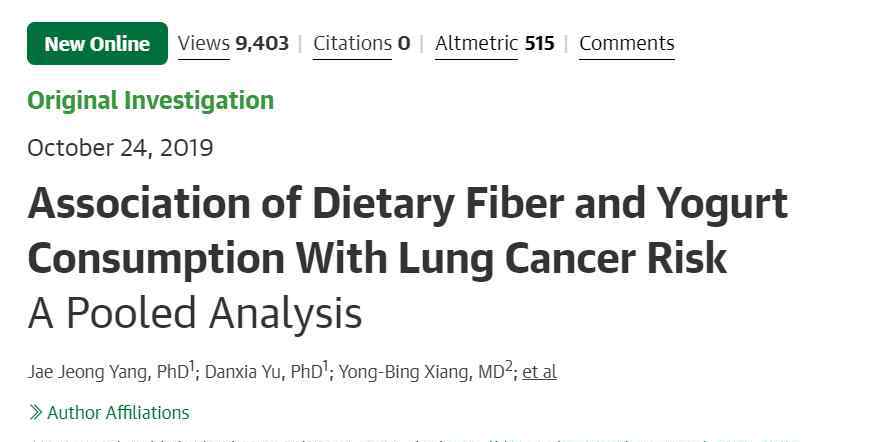Select the Original Investigation category label
The height and width of the screenshot is (442, 893).
pos(151,100)
